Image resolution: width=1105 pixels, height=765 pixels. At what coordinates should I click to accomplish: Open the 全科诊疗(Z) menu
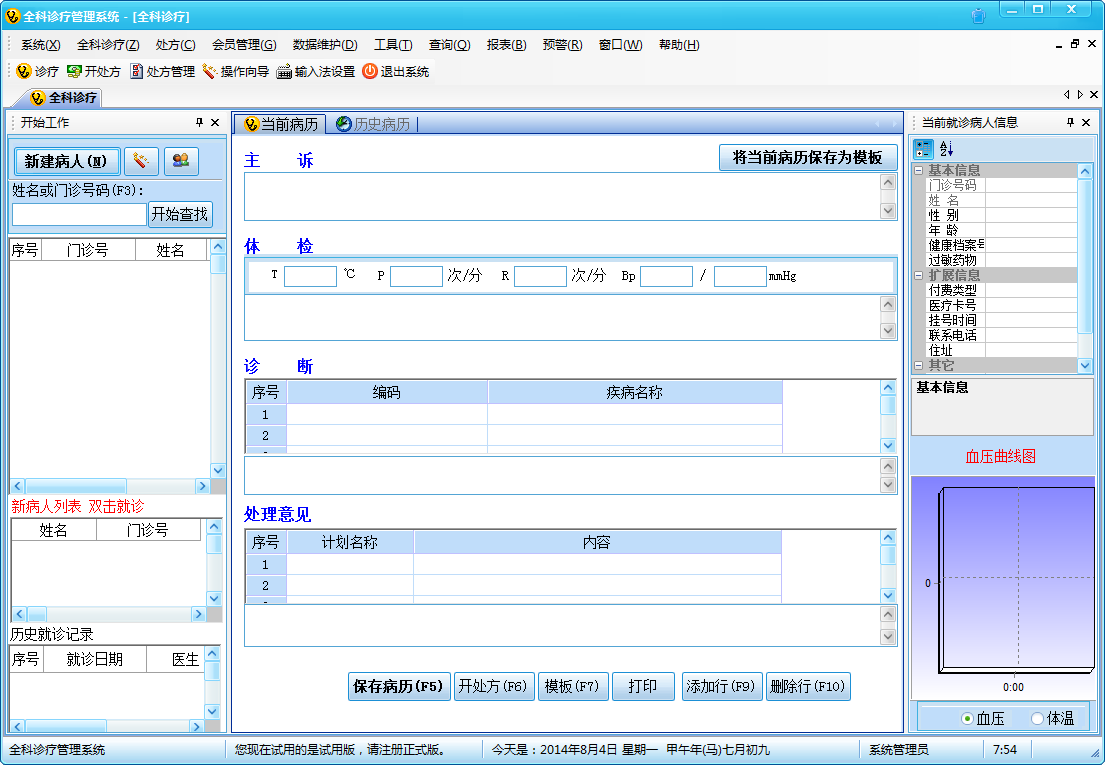[108, 45]
